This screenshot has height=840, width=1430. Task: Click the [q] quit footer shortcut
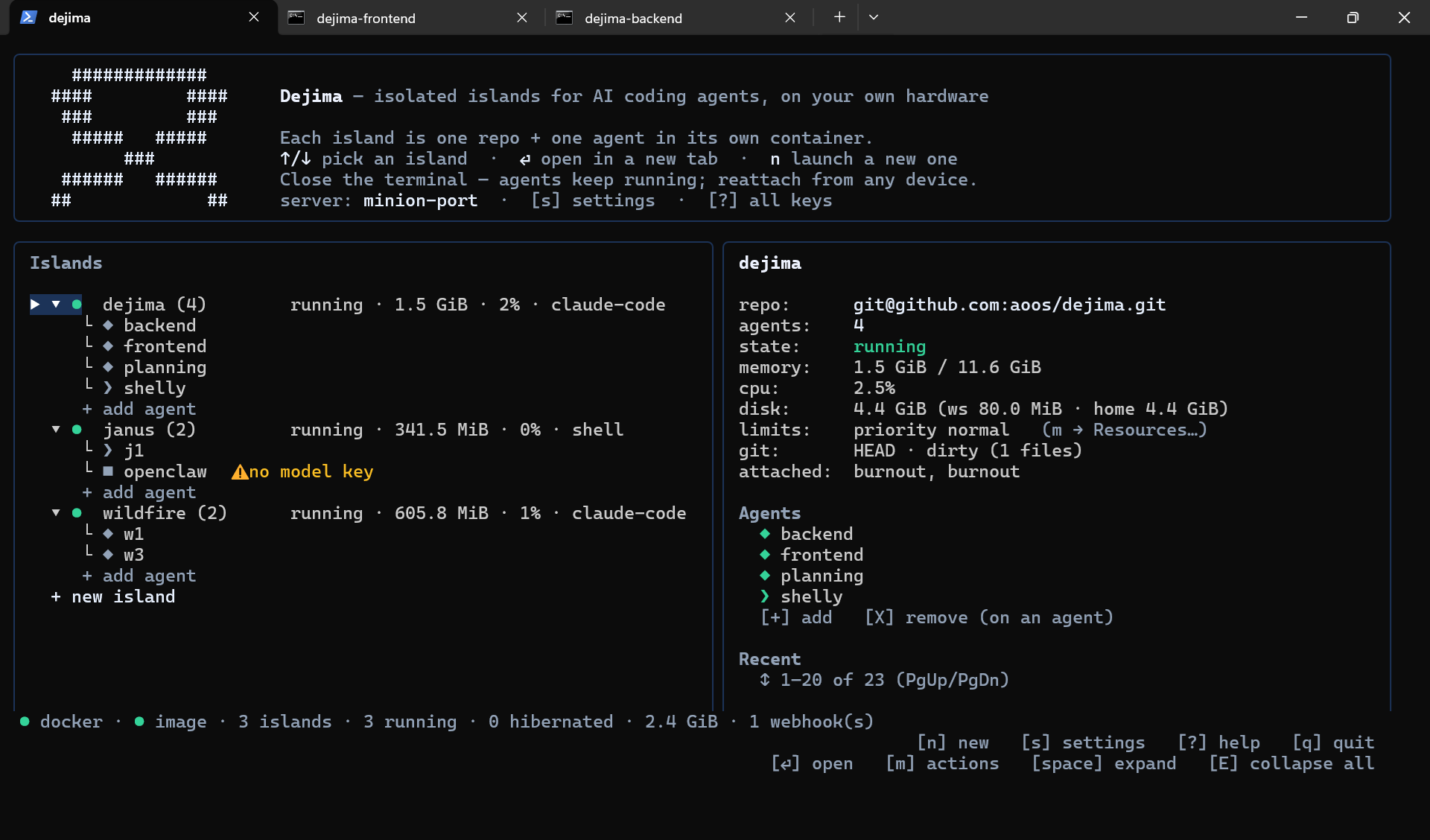tap(1333, 742)
